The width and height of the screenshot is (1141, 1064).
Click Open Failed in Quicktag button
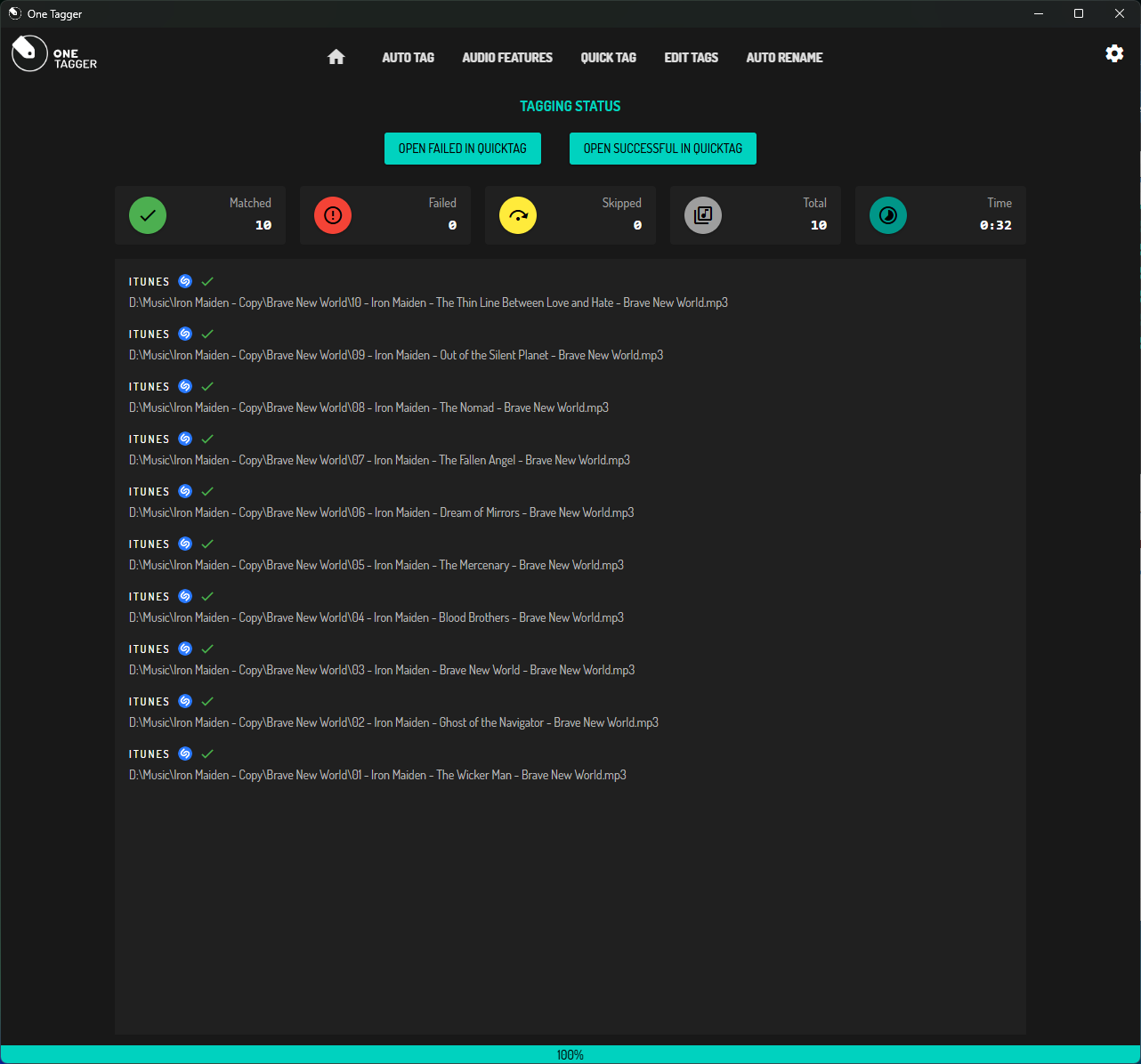[x=463, y=149]
